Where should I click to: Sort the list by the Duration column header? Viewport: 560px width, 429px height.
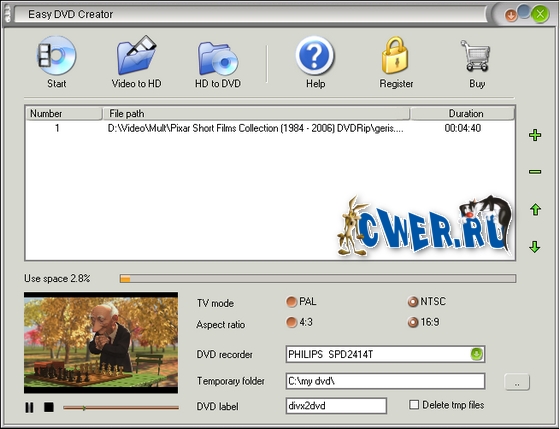(462, 114)
